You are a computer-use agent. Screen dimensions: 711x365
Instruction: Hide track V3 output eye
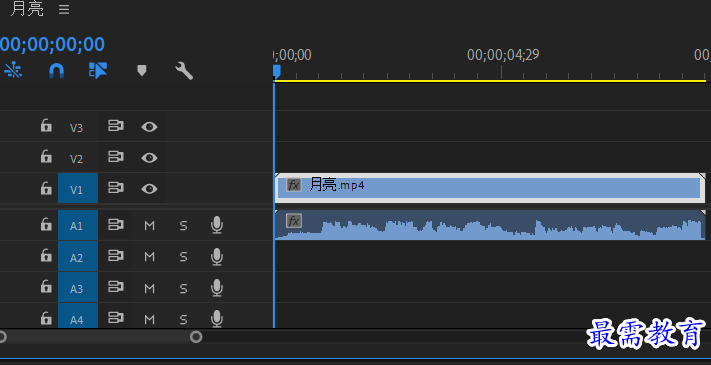tap(149, 127)
